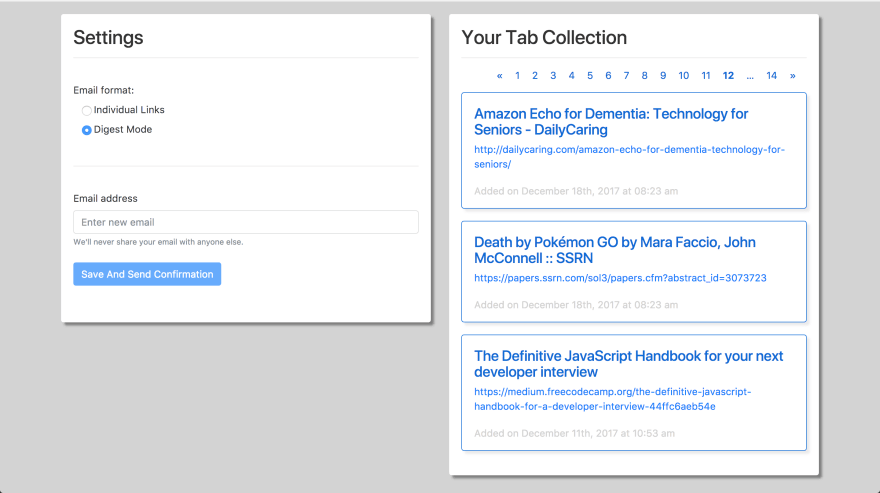The image size is (880, 493).
Task: Select the Digest Mode radio option
Action: [86, 130]
